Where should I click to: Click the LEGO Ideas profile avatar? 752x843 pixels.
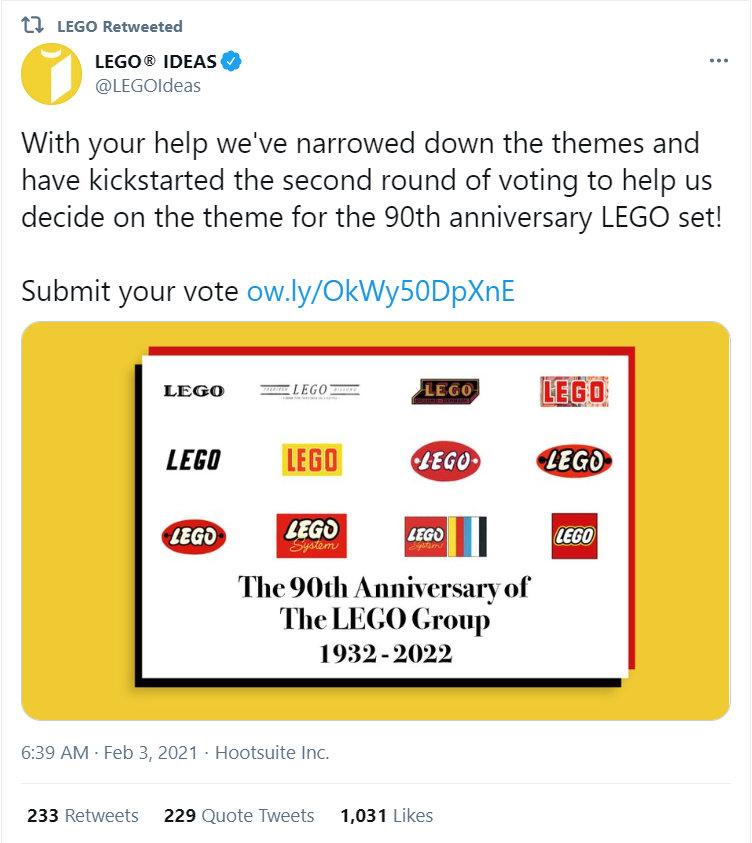click(52, 74)
